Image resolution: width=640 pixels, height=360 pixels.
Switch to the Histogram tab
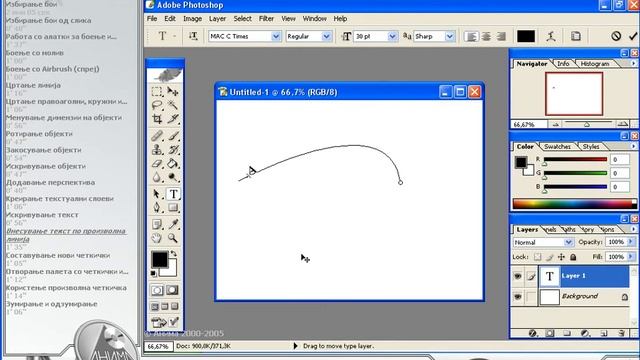595,64
